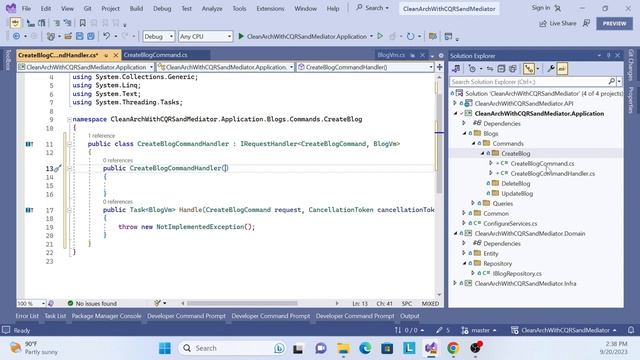Open the Output tab
Viewport: 640px width, 360px height.
409,316
